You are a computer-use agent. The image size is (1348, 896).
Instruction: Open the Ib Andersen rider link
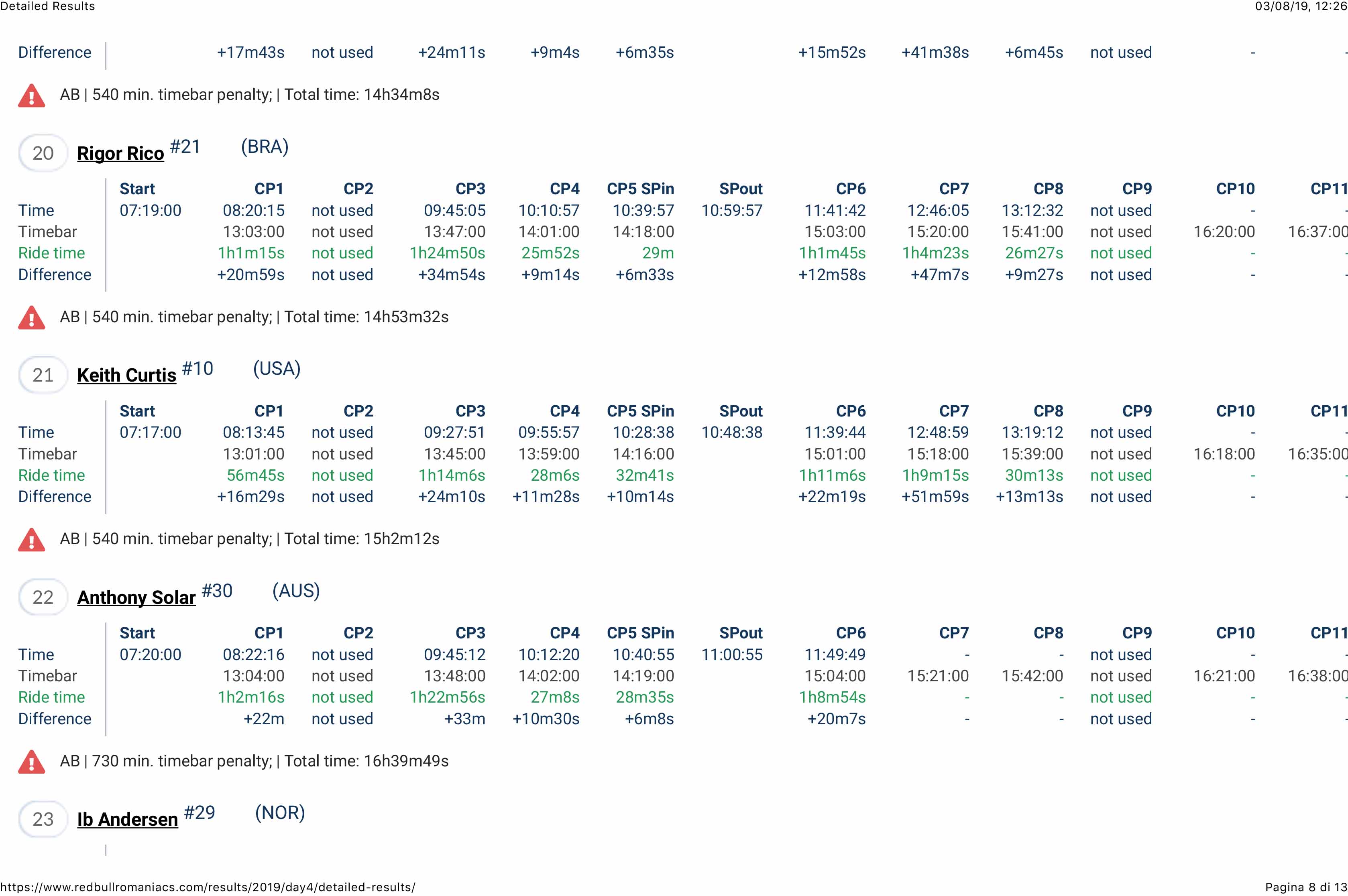pos(128,819)
